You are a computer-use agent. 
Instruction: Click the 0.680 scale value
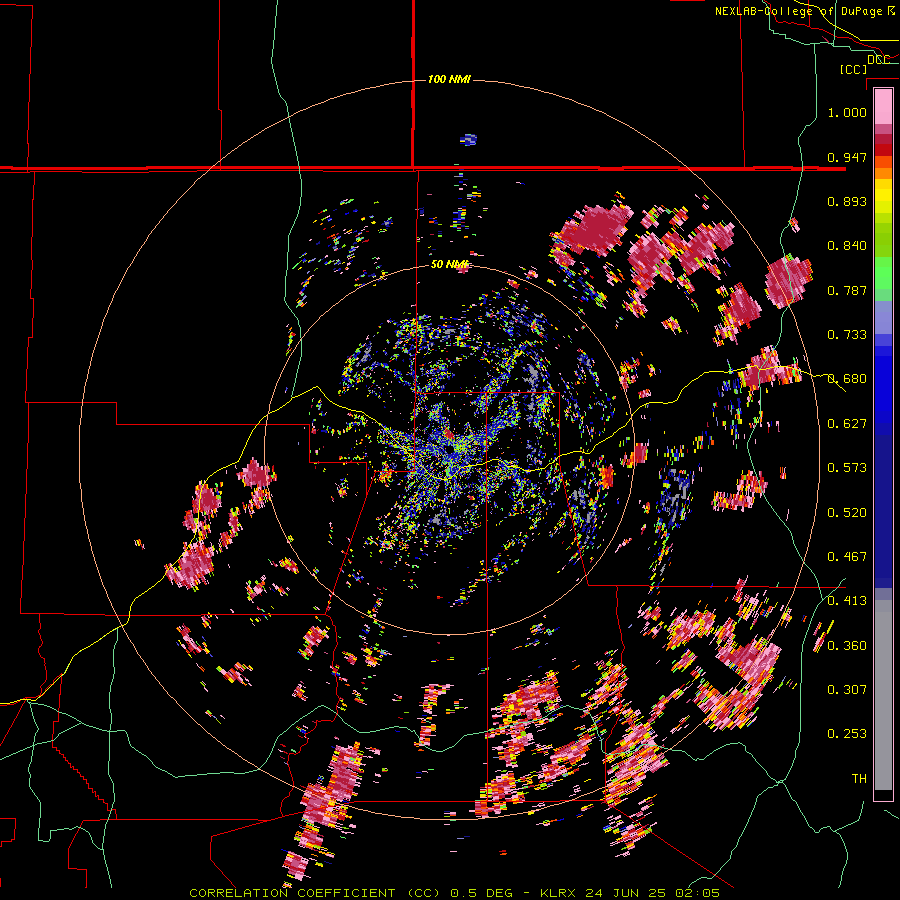(x=847, y=379)
